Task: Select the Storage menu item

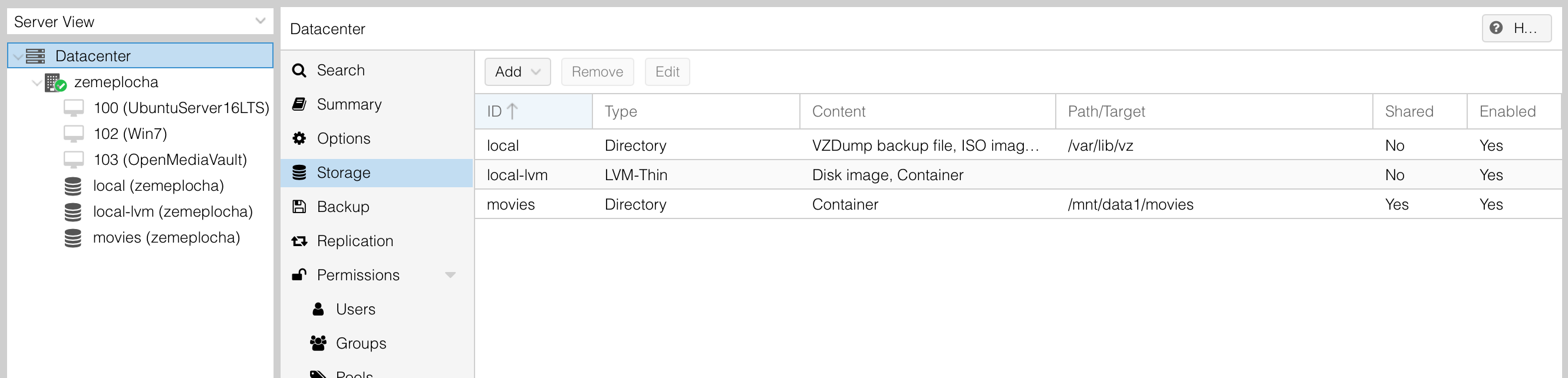Action: pos(377,173)
